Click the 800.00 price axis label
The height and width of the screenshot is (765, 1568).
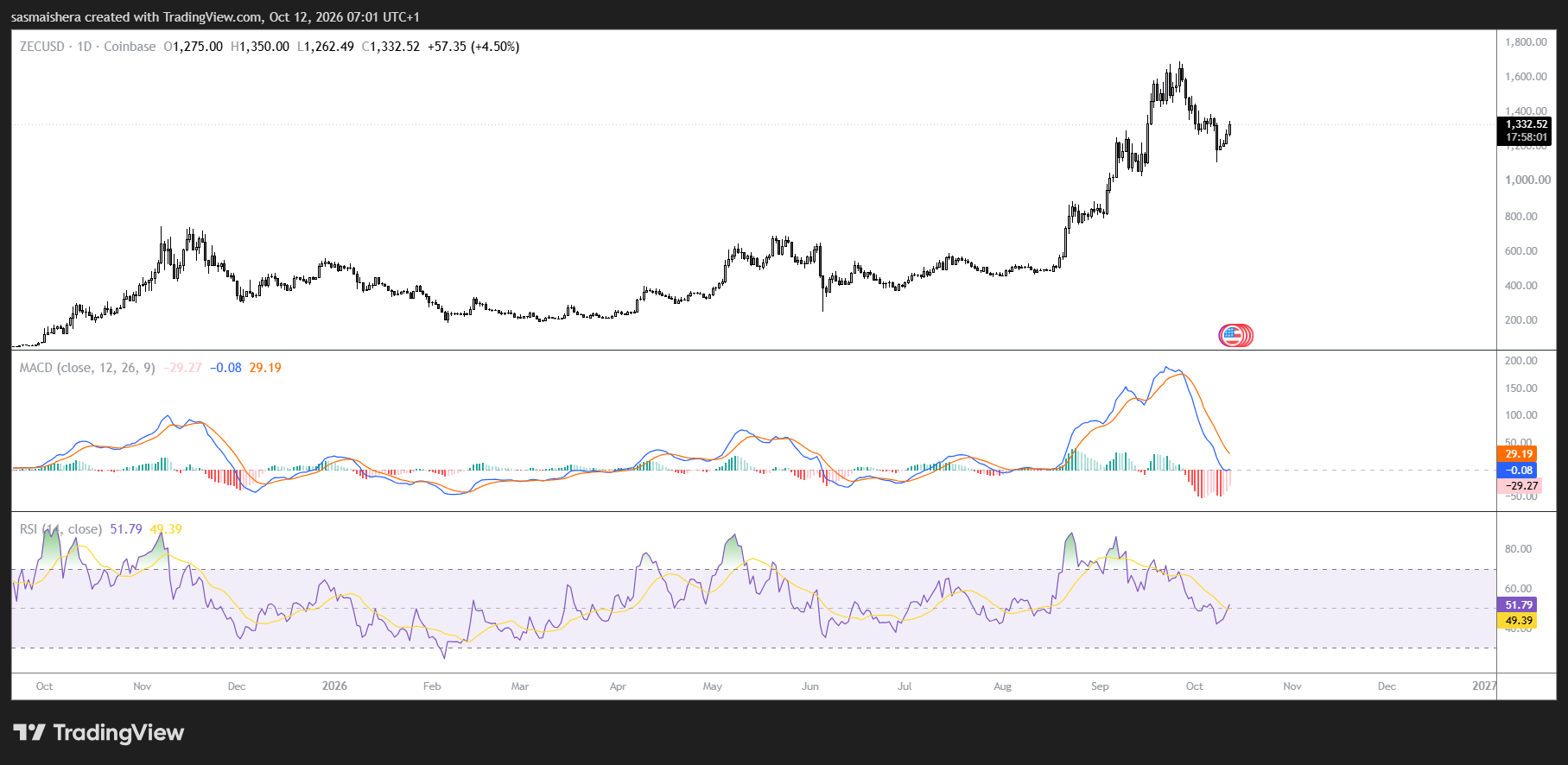[x=1521, y=217]
